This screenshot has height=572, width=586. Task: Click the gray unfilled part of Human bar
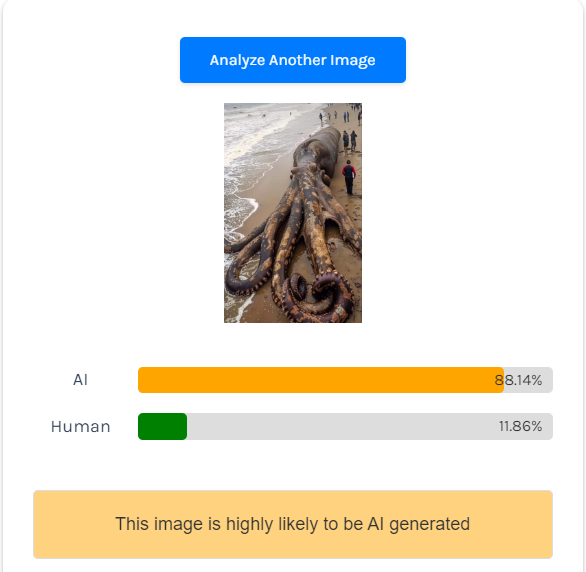370,426
